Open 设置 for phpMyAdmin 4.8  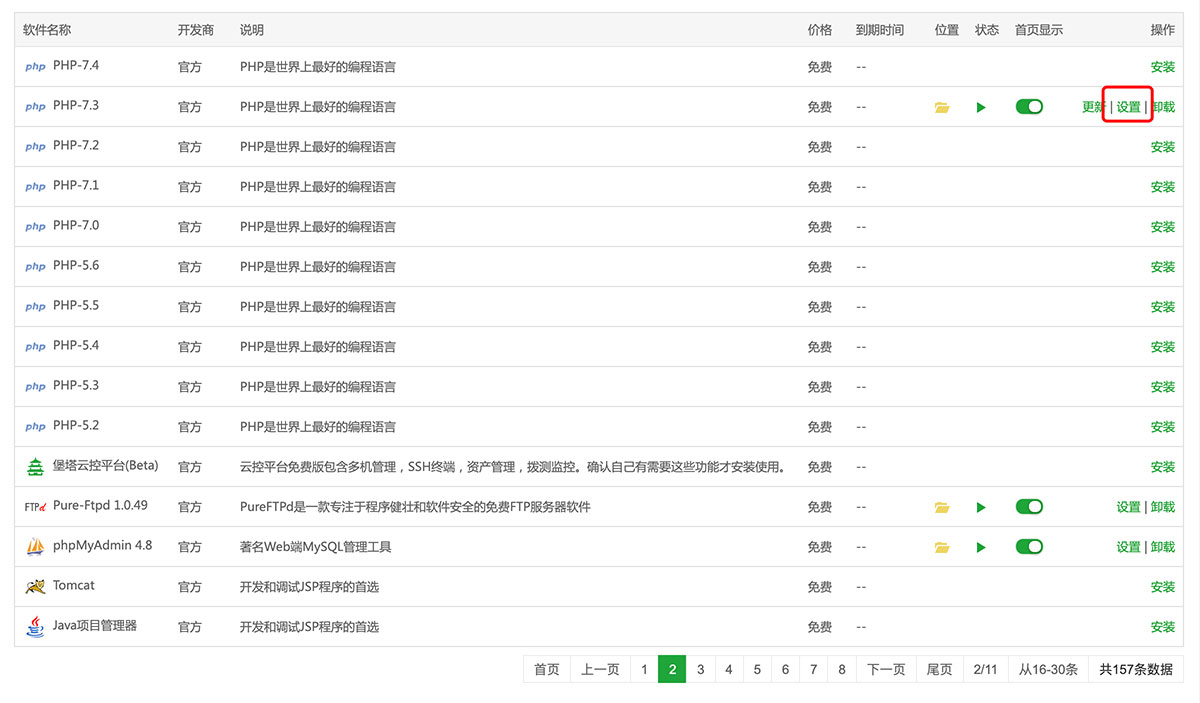click(x=1129, y=547)
